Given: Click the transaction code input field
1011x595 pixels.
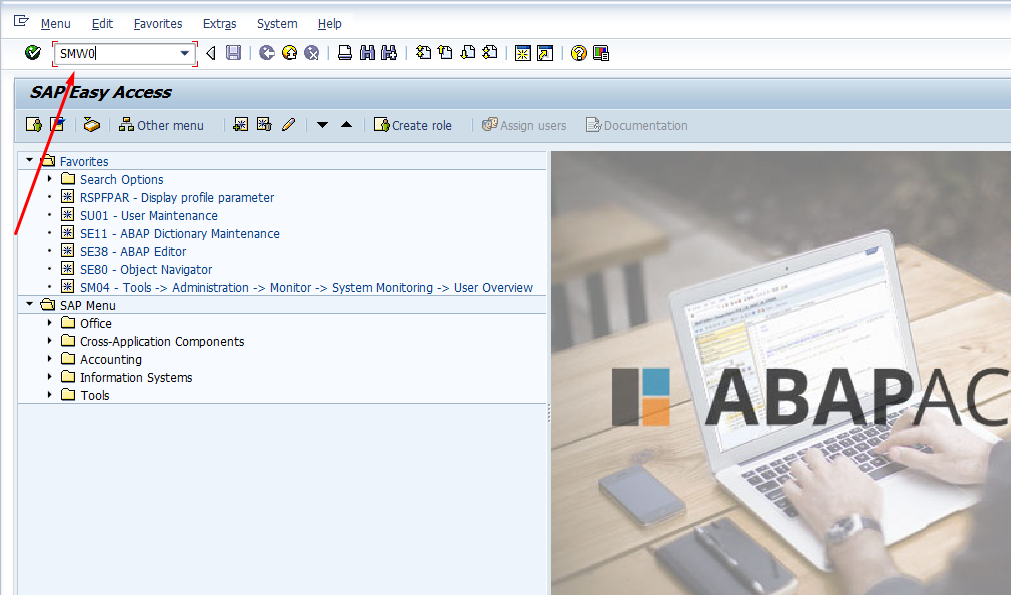Looking at the screenshot, I should tap(118, 53).
